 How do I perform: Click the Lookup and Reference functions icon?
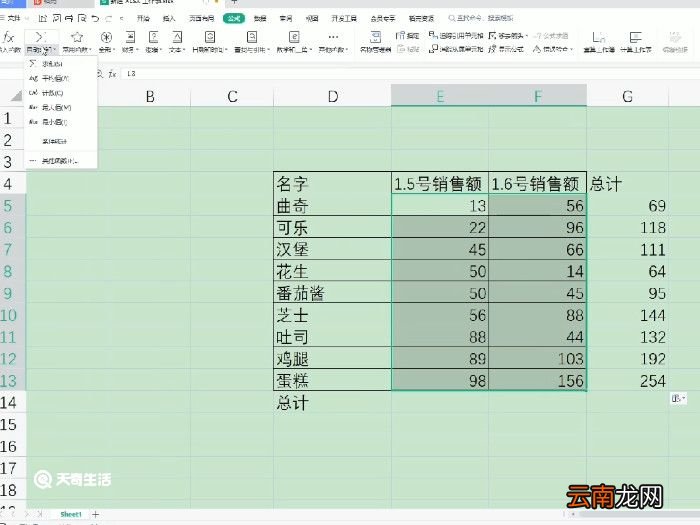pyautogui.click(x=252, y=37)
